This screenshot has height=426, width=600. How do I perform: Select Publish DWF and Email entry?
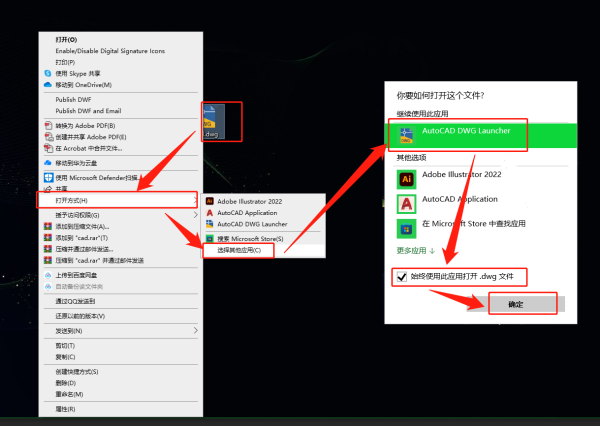(88, 111)
